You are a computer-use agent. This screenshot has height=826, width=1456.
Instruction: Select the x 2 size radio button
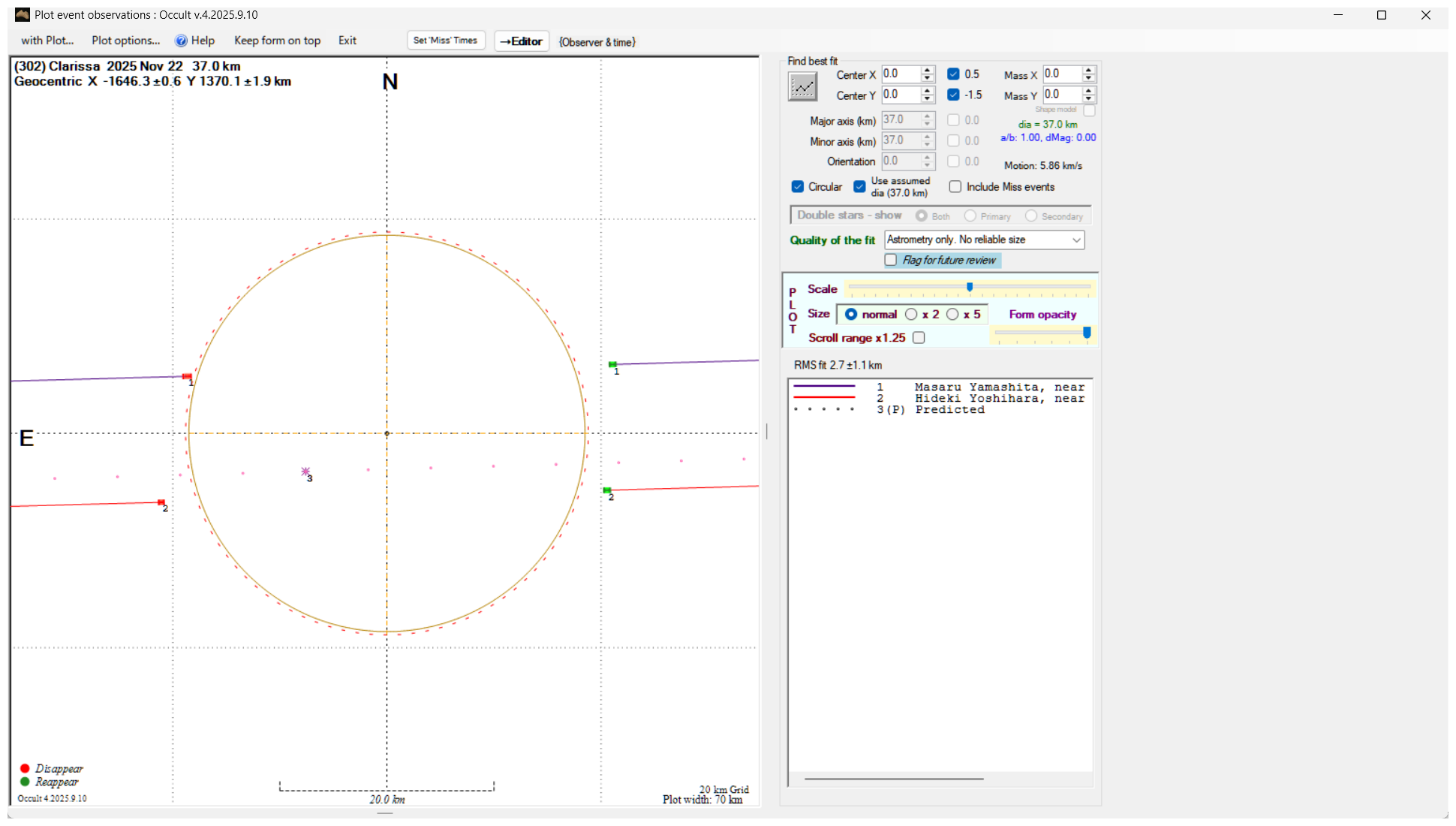[x=911, y=315]
